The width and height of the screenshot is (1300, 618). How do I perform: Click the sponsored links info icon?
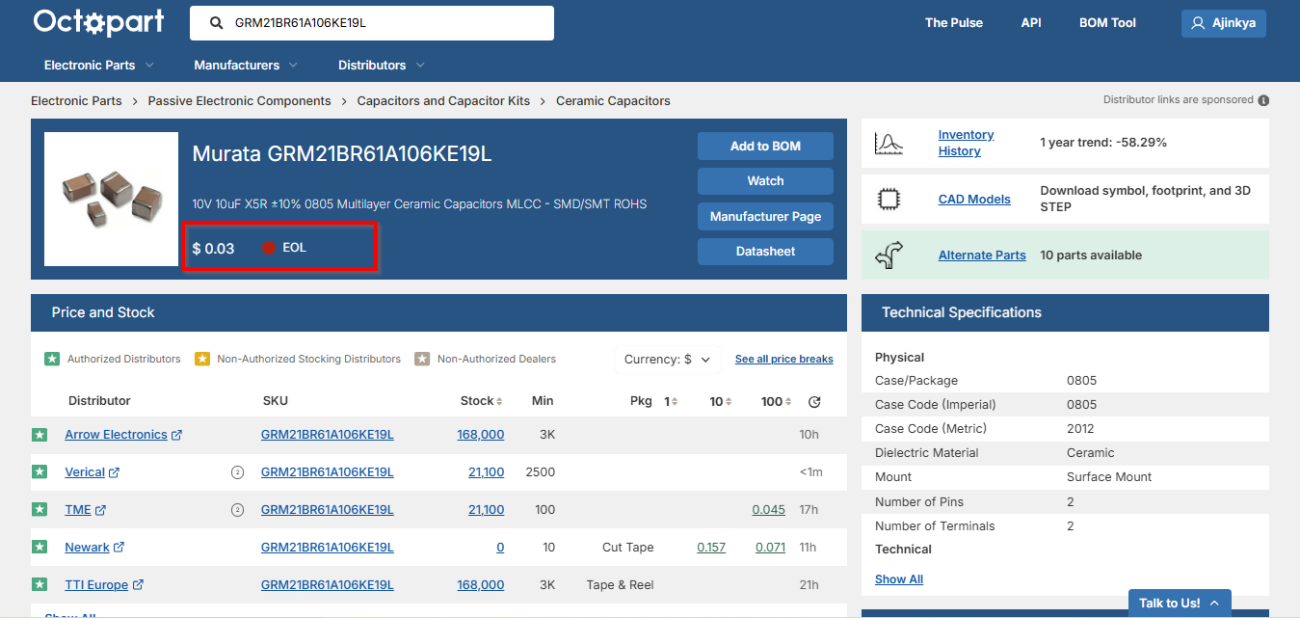[1263, 100]
